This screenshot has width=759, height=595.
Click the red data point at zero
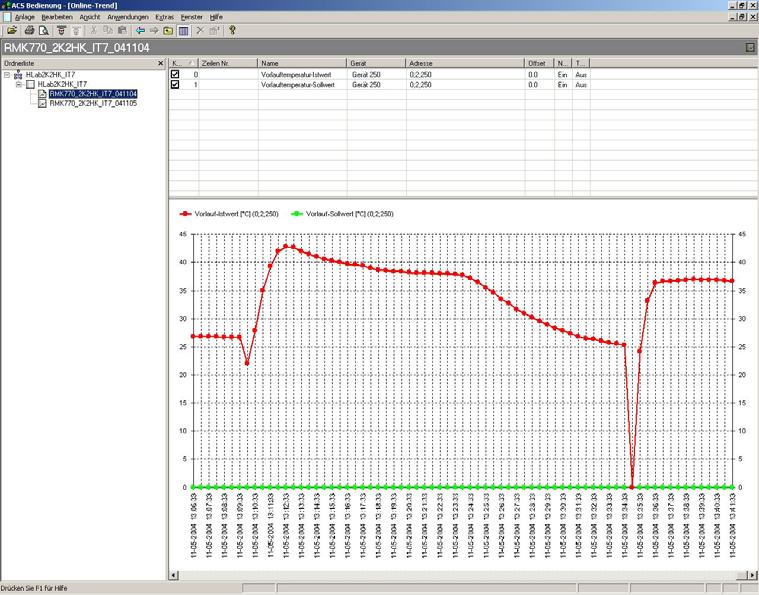pos(632,487)
